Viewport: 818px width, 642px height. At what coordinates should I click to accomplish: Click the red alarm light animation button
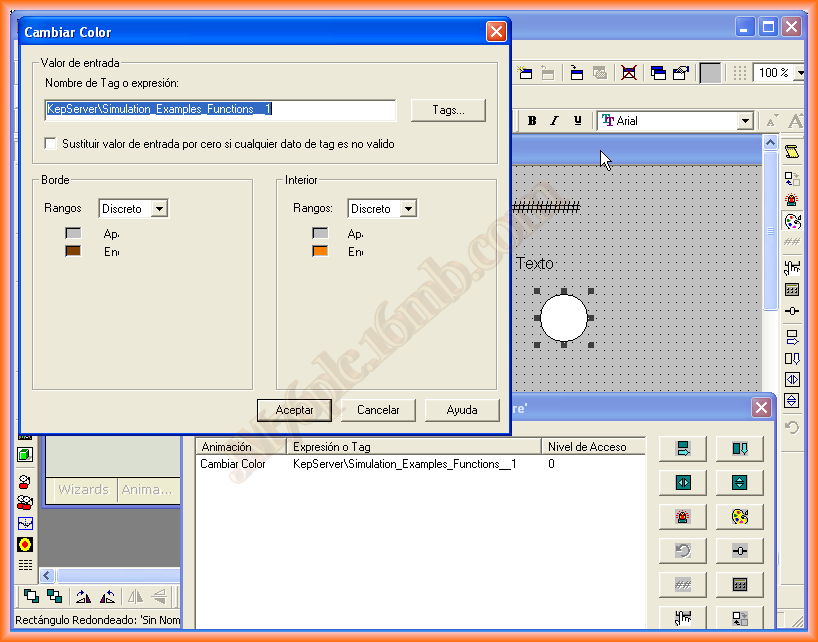coord(683,517)
